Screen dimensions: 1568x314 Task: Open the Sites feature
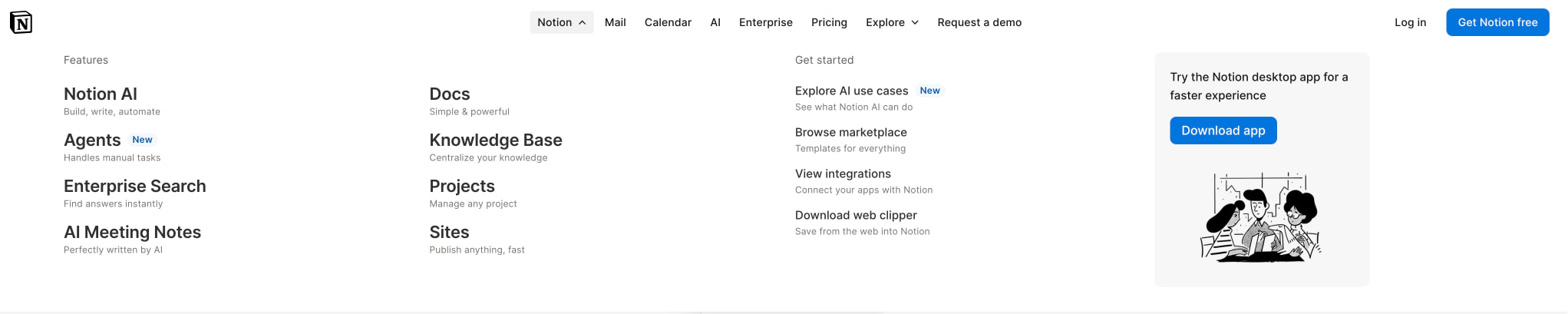[449, 232]
